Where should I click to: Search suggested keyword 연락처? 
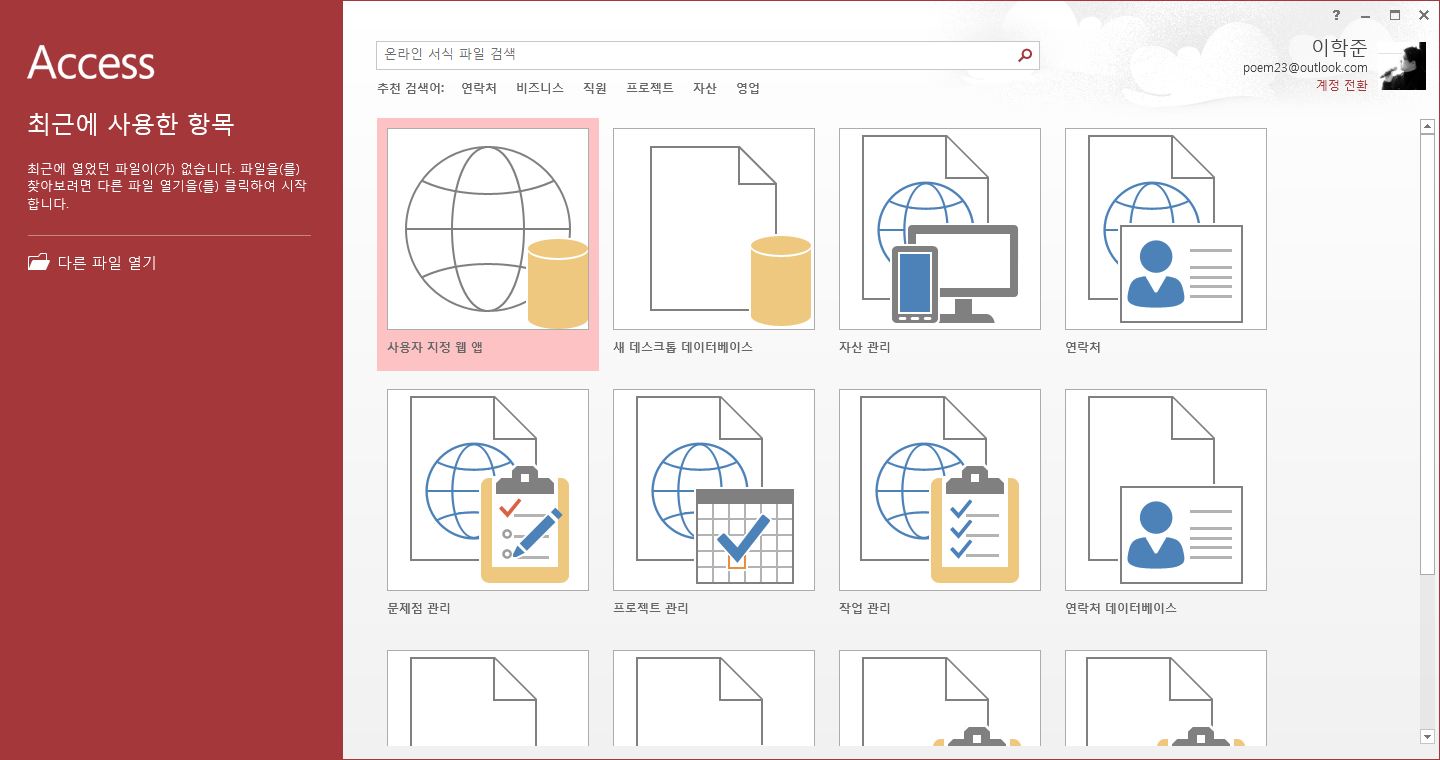point(479,88)
